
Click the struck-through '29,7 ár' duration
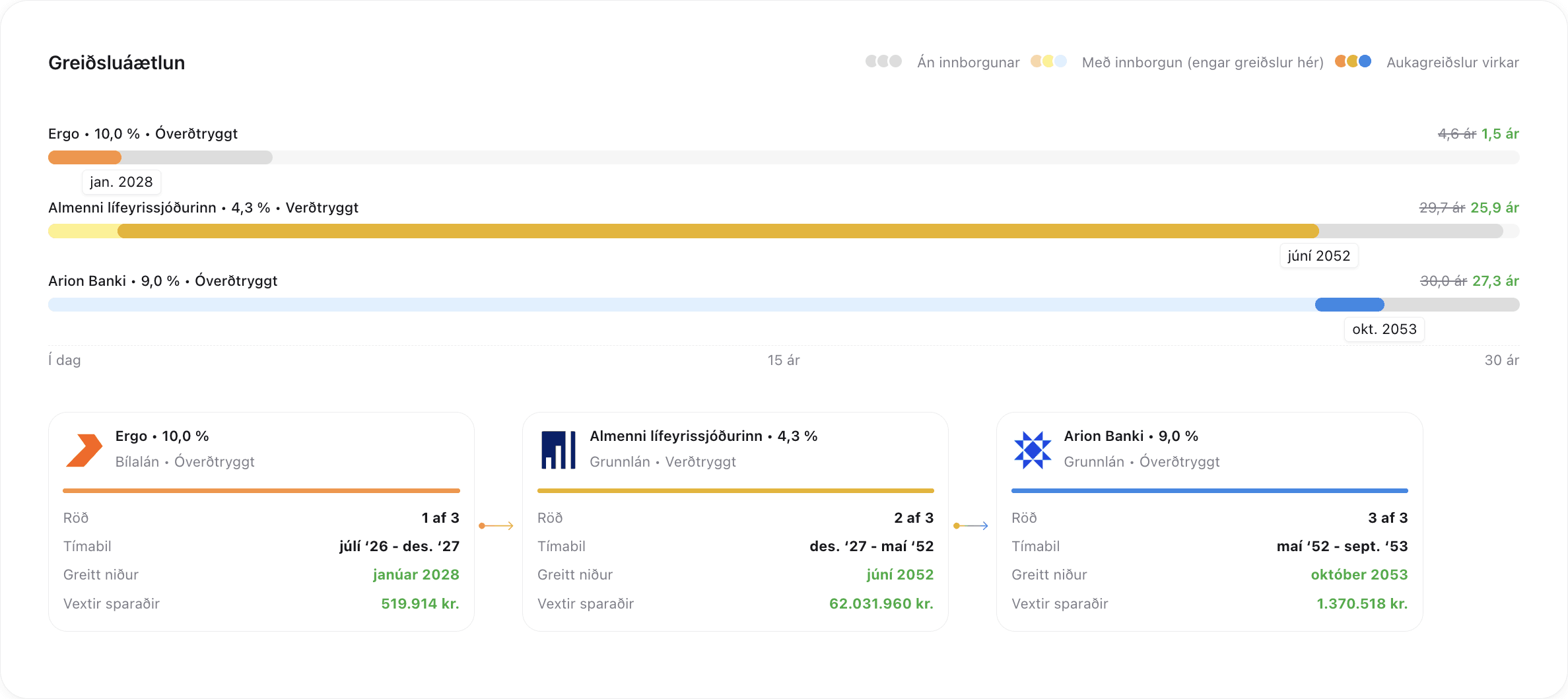click(1443, 208)
